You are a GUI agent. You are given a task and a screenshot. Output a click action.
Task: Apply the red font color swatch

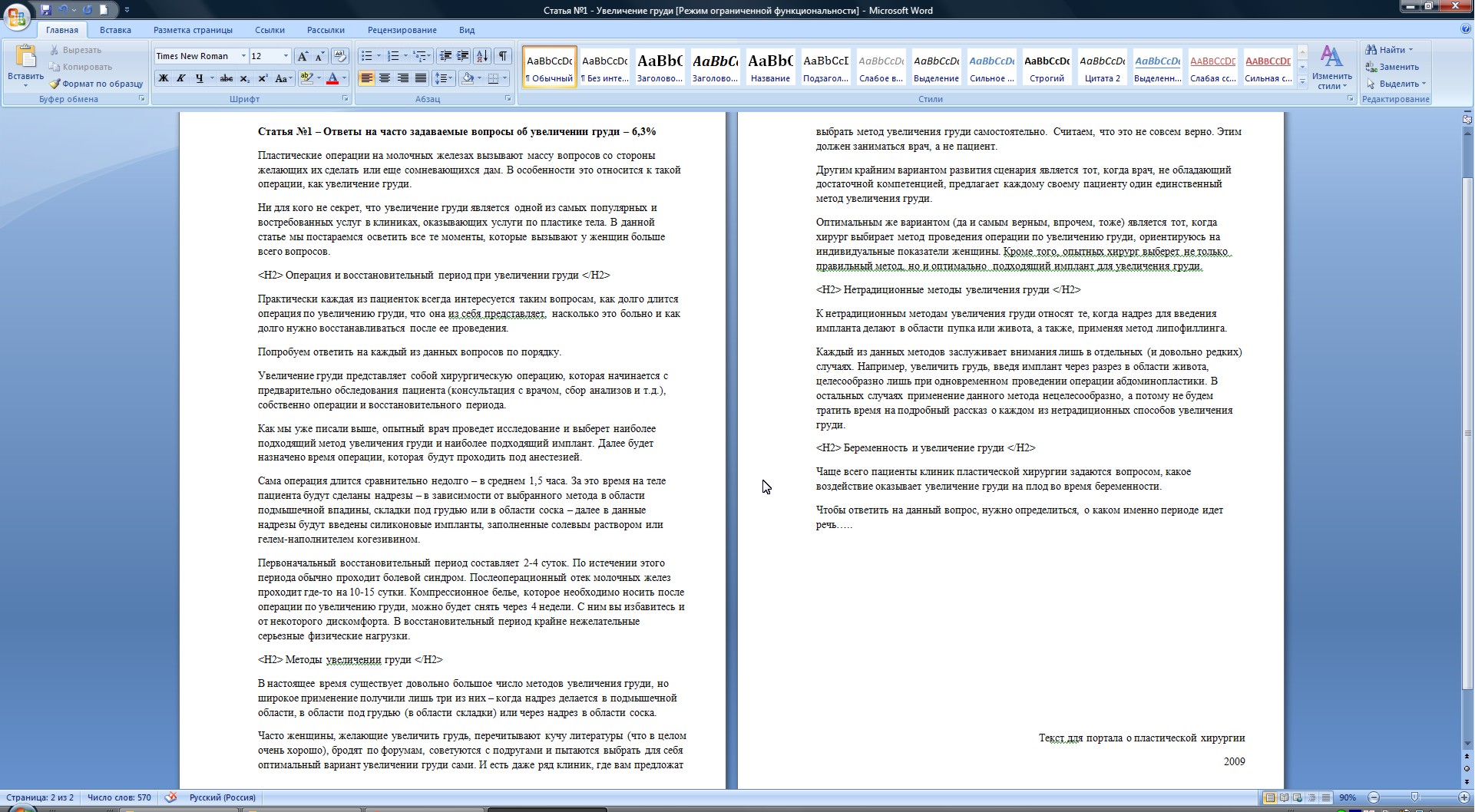[332, 78]
